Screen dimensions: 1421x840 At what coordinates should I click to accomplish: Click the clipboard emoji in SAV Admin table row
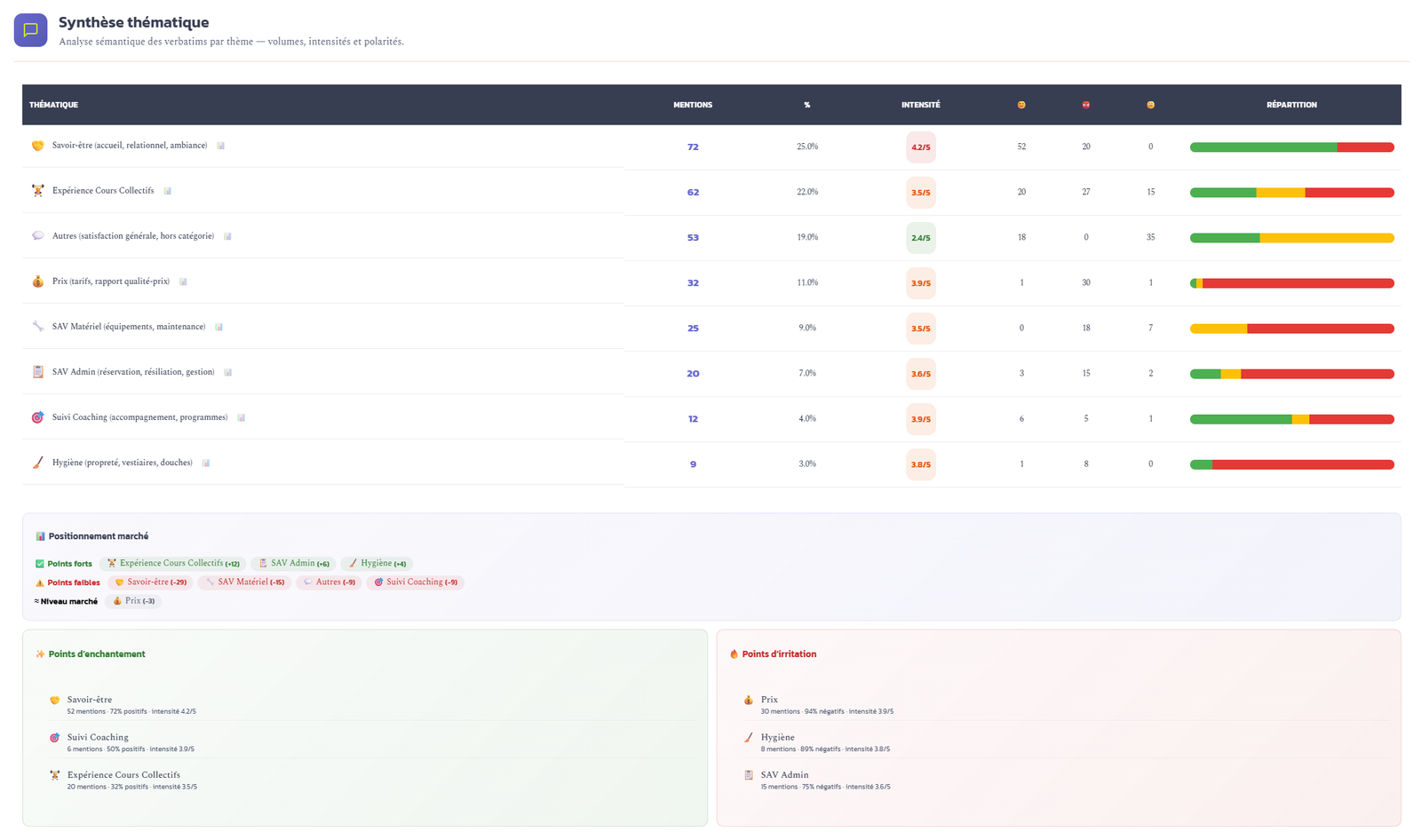(x=37, y=372)
